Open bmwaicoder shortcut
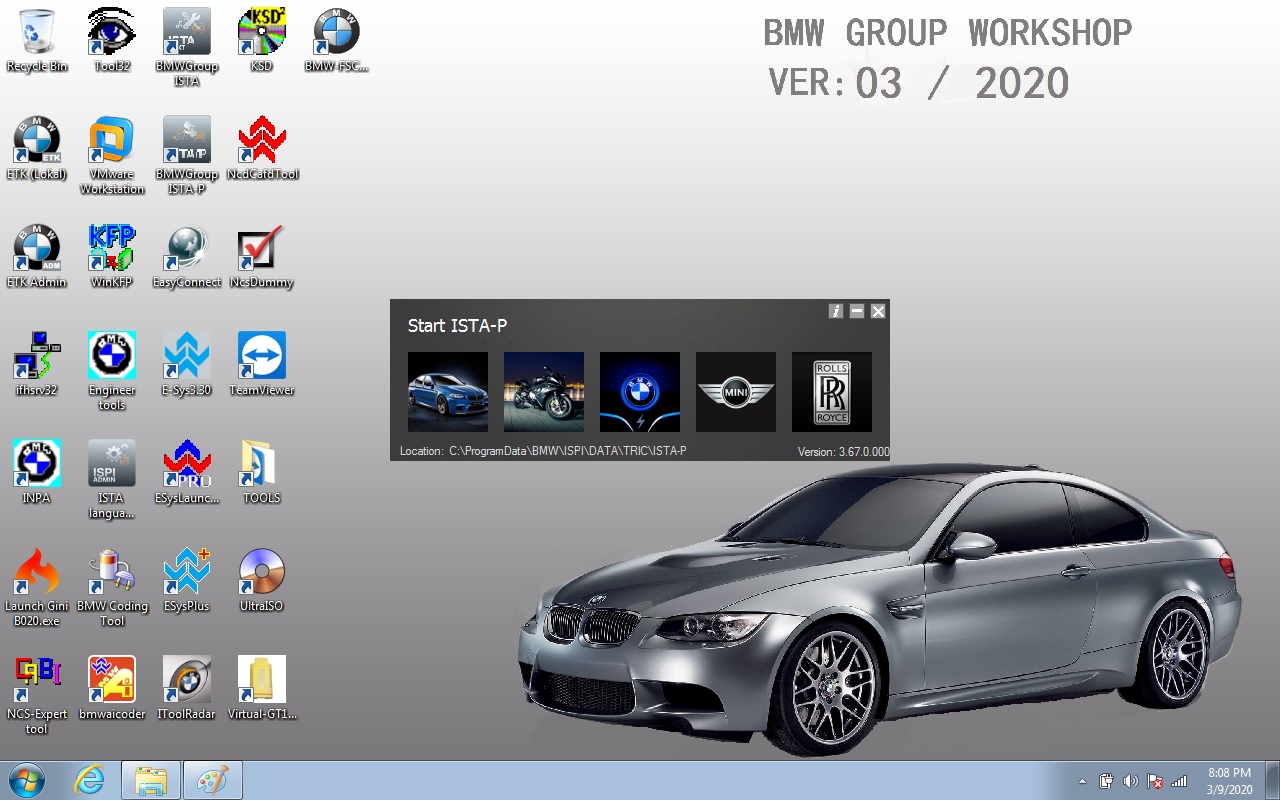 click(112, 688)
